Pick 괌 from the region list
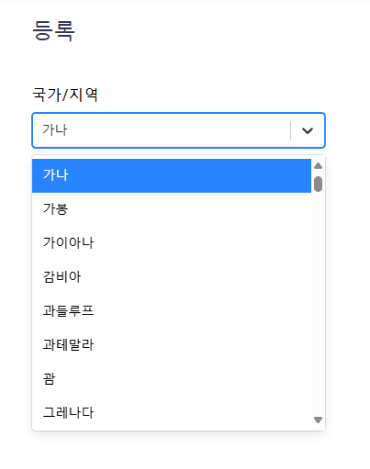This screenshot has width=370, height=469. [x=171, y=379]
